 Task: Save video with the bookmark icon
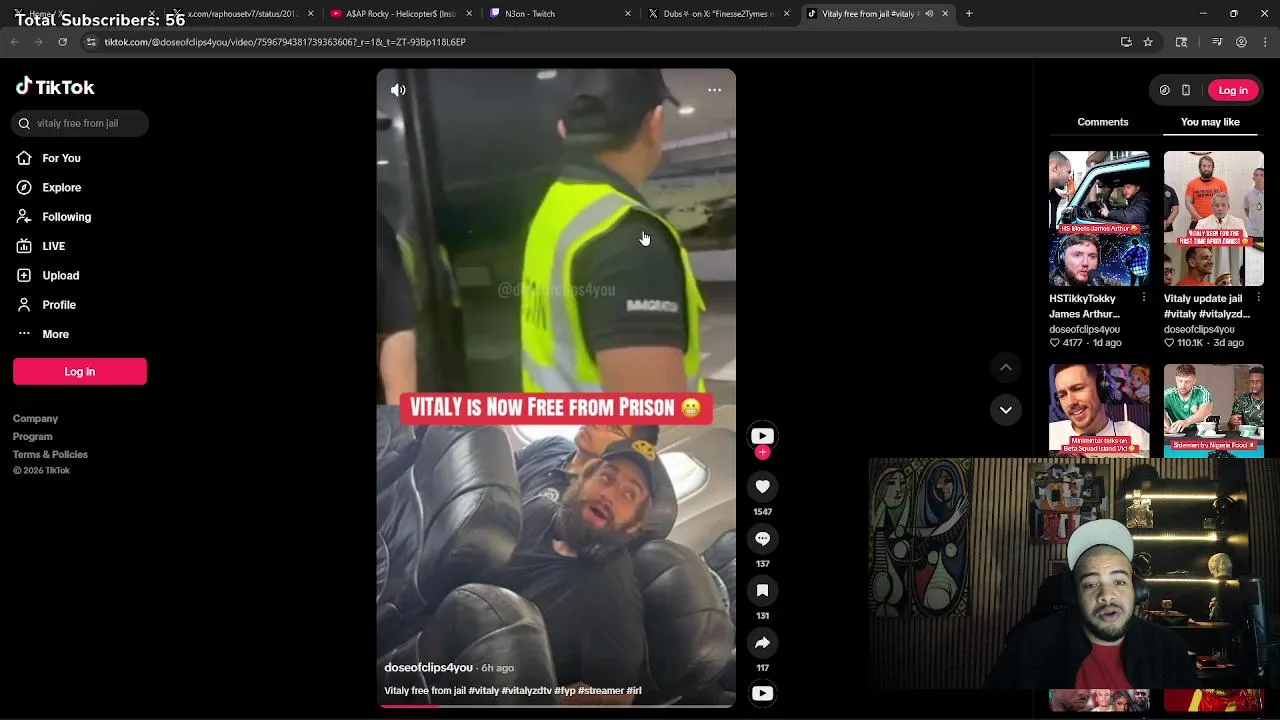click(x=762, y=590)
